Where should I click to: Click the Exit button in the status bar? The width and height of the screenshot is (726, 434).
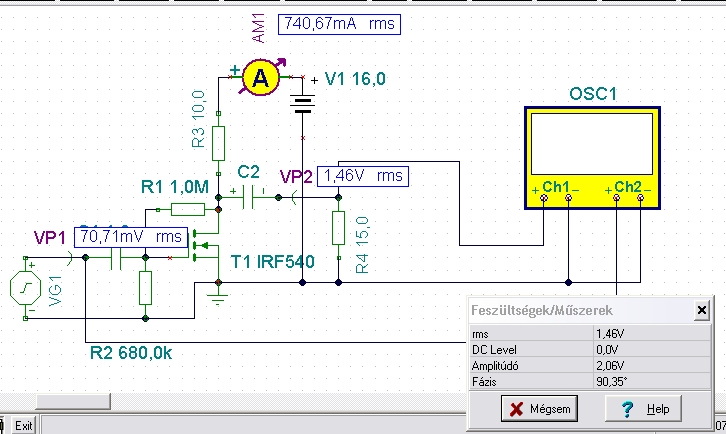[x=24, y=425]
